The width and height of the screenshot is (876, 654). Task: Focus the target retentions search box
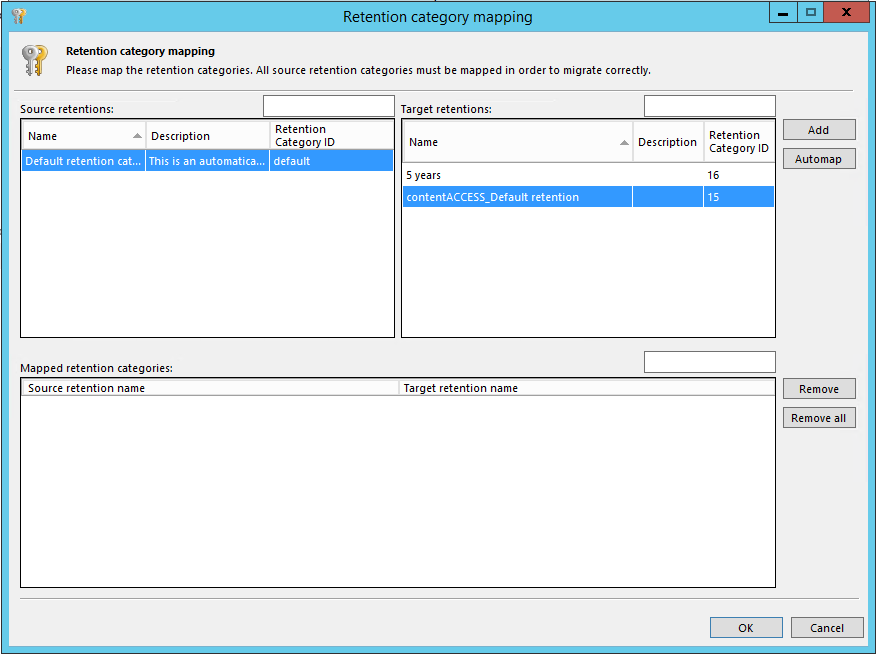click(709, 106)
